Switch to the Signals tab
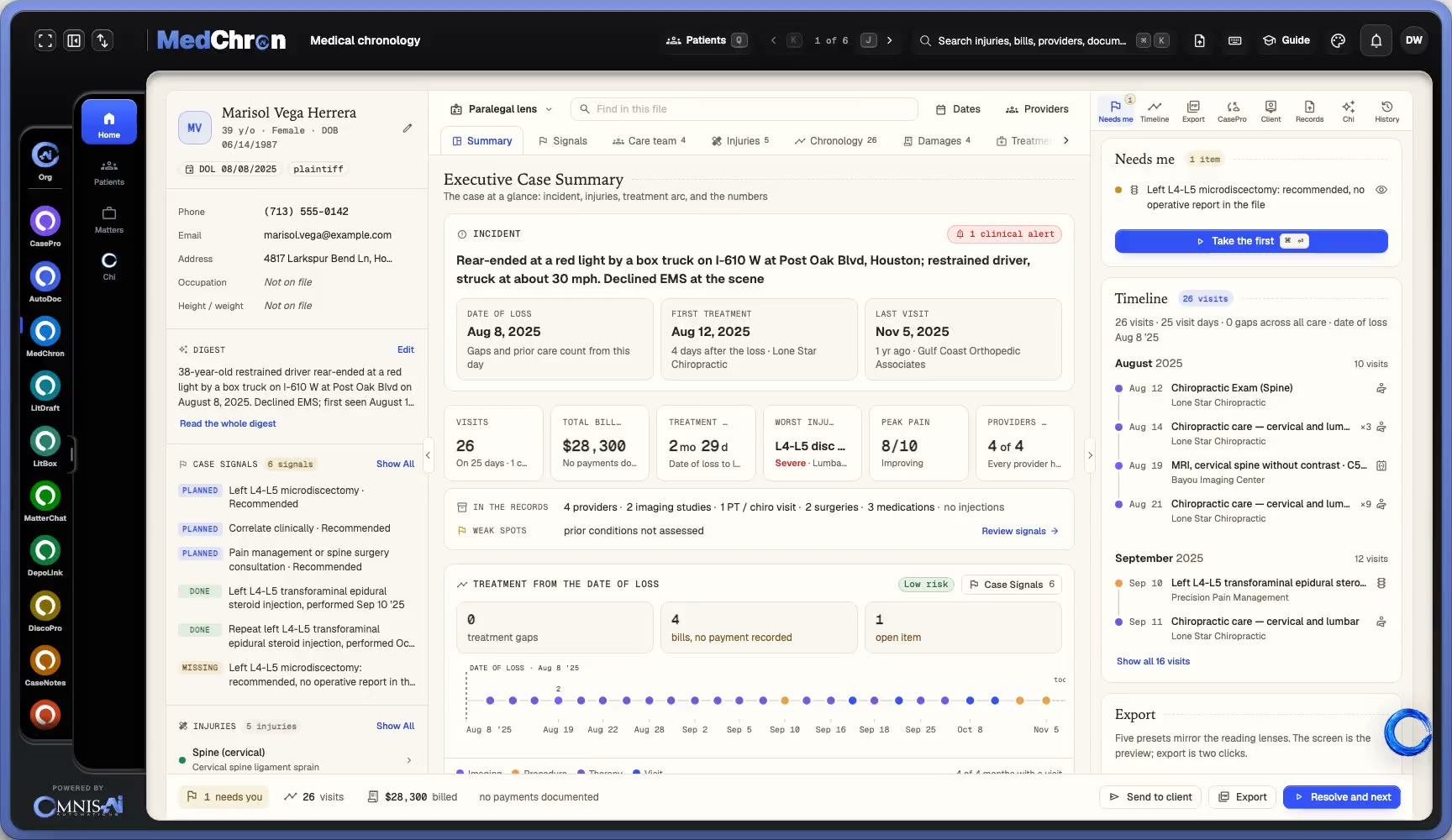Image resolution: width=1452 pixels, height=840 pixels. click(x=562, y=141)
